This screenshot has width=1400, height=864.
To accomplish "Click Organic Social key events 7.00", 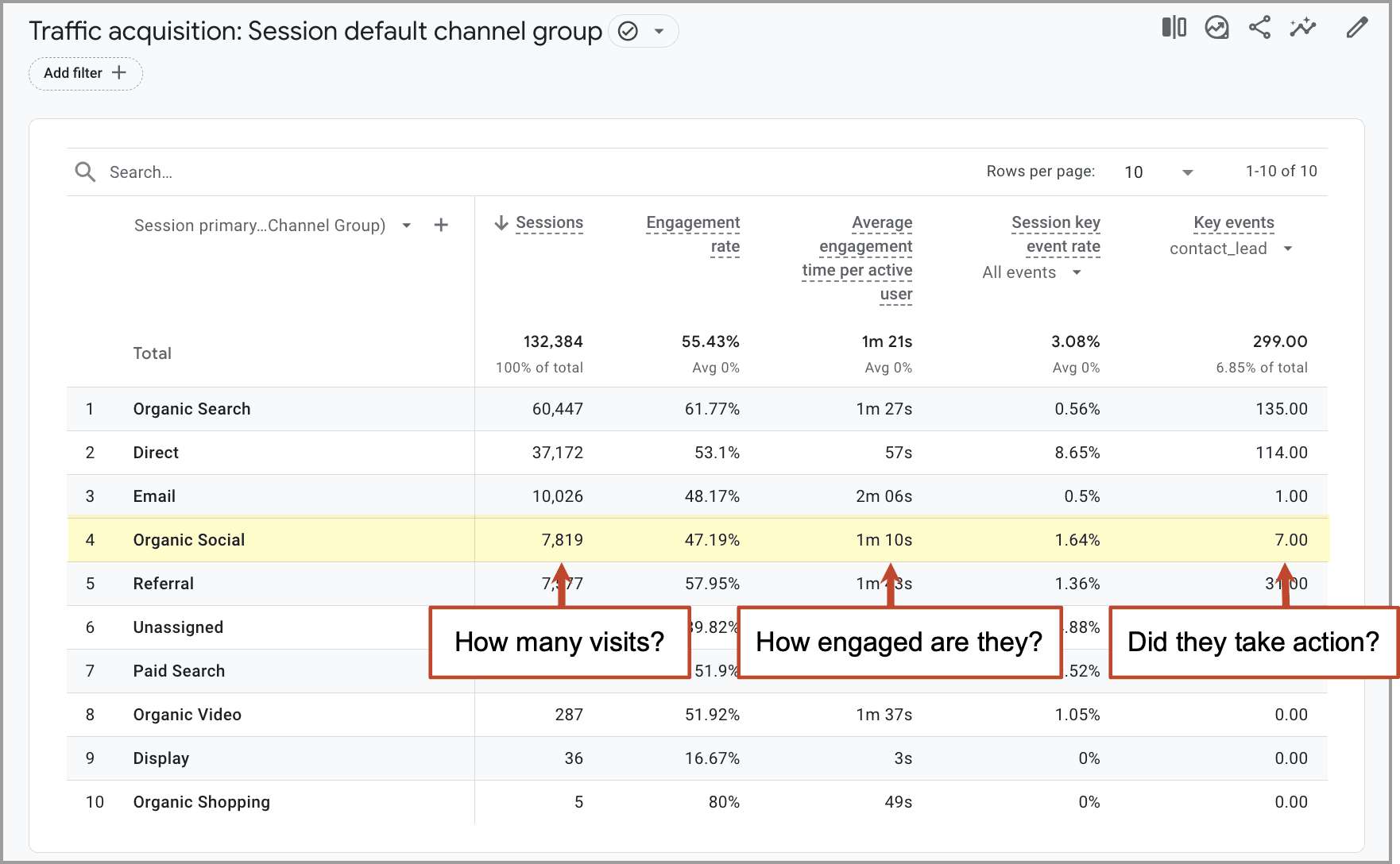I will [x=1291, y=540].
